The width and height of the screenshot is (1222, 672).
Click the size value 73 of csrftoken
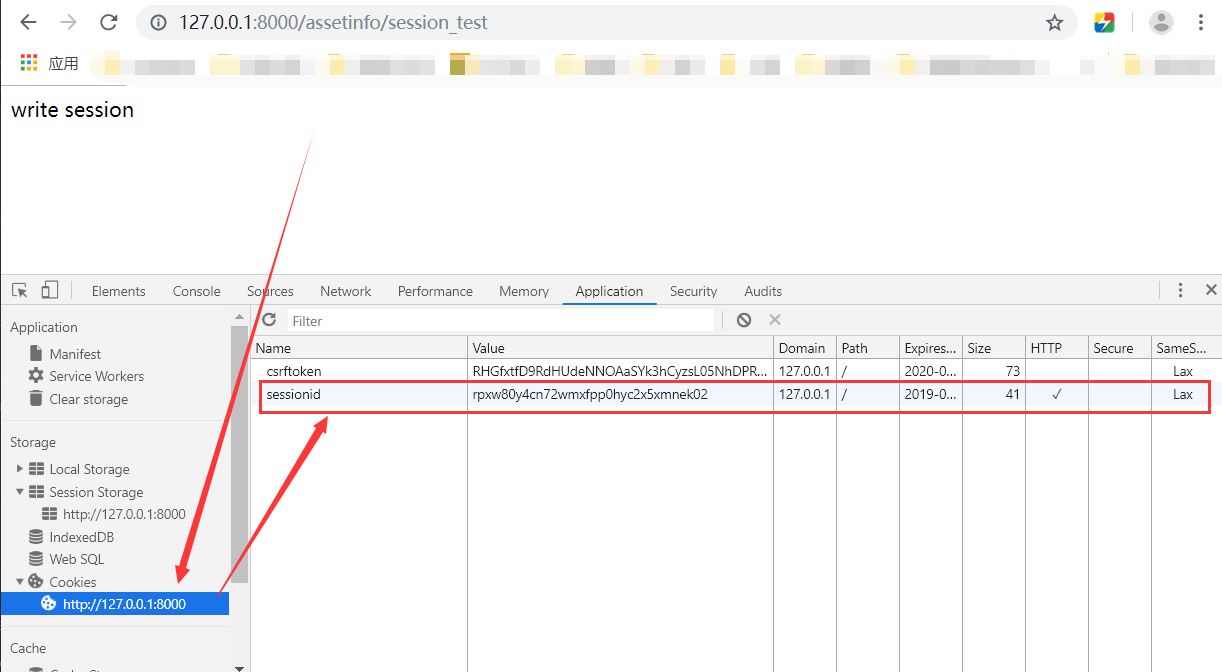[1013, 371]
